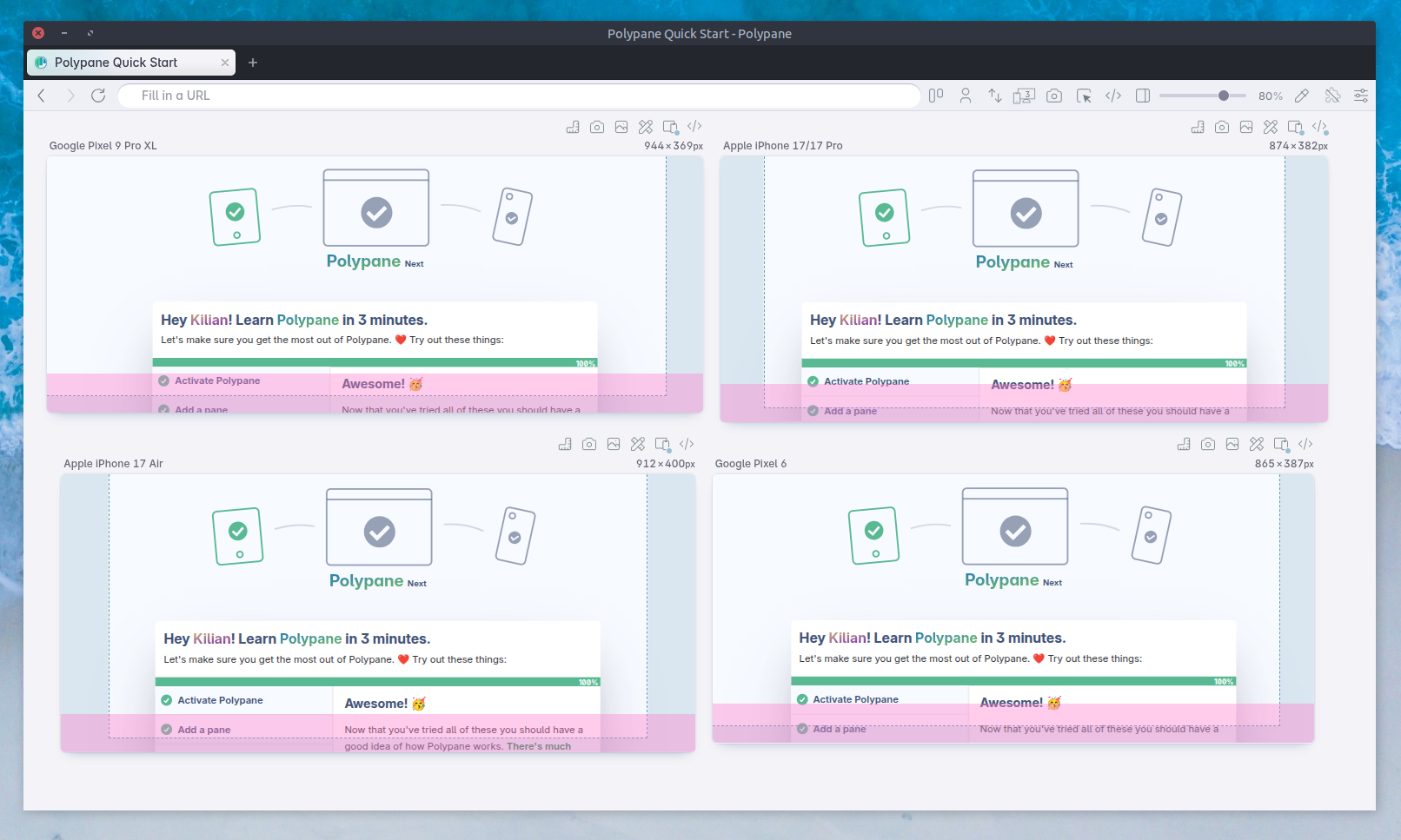Open devtools for iPhone 17/17 Pro pane
Screen dimensions: 1401x840
[1319, 127]
